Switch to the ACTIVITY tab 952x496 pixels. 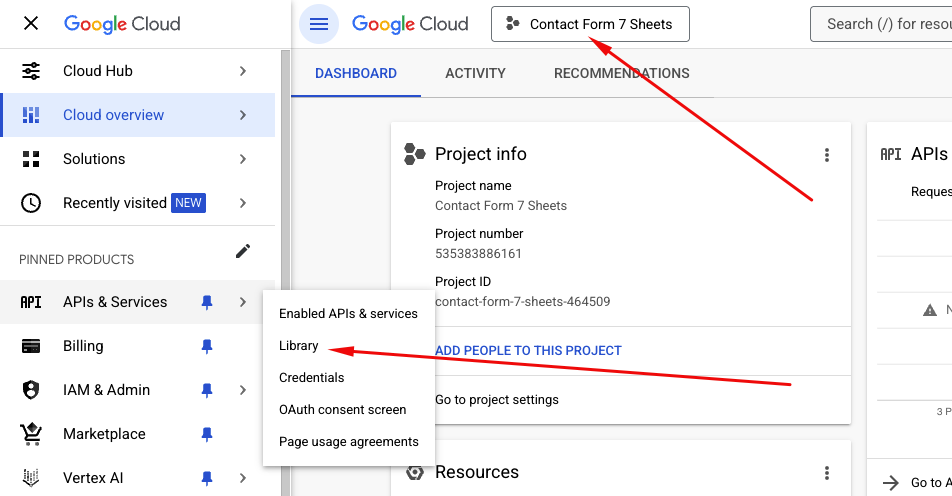click(475, 73)
